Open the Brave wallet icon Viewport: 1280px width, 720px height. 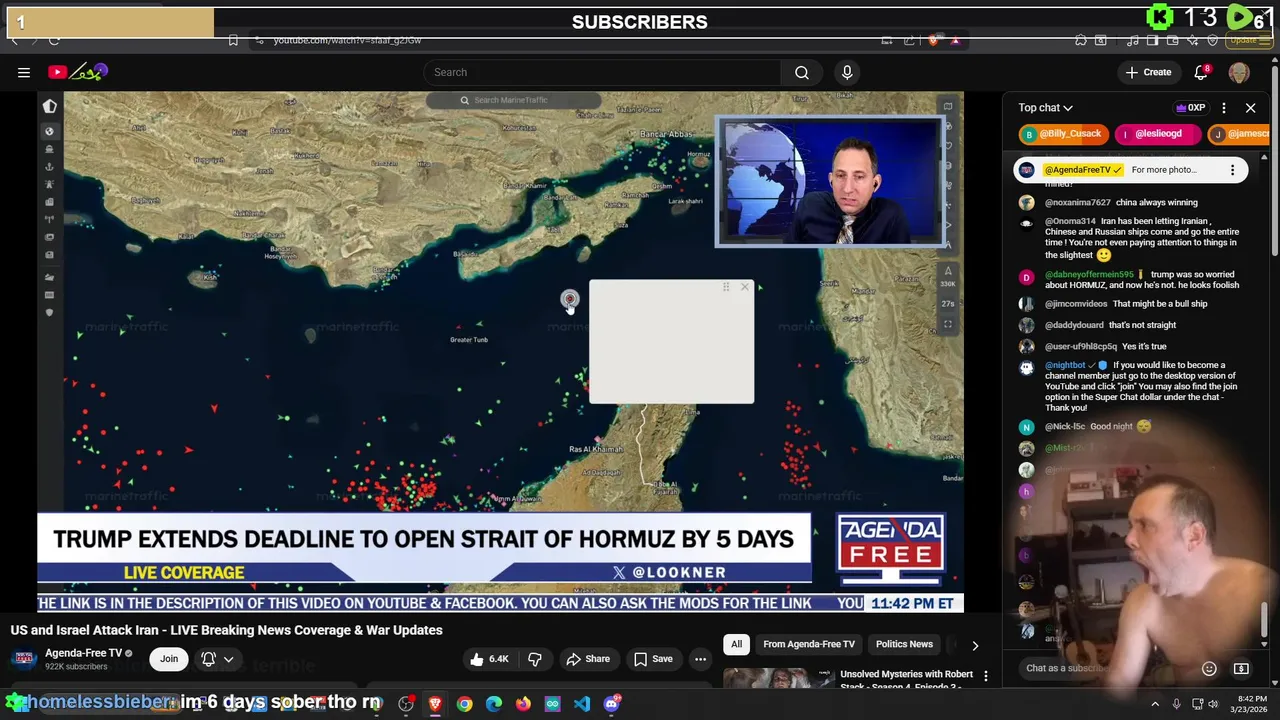[x=1171, y=40]
